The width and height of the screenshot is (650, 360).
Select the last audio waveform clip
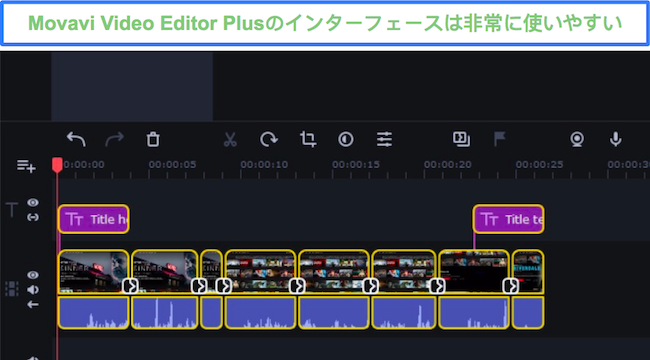click(528, 313)
